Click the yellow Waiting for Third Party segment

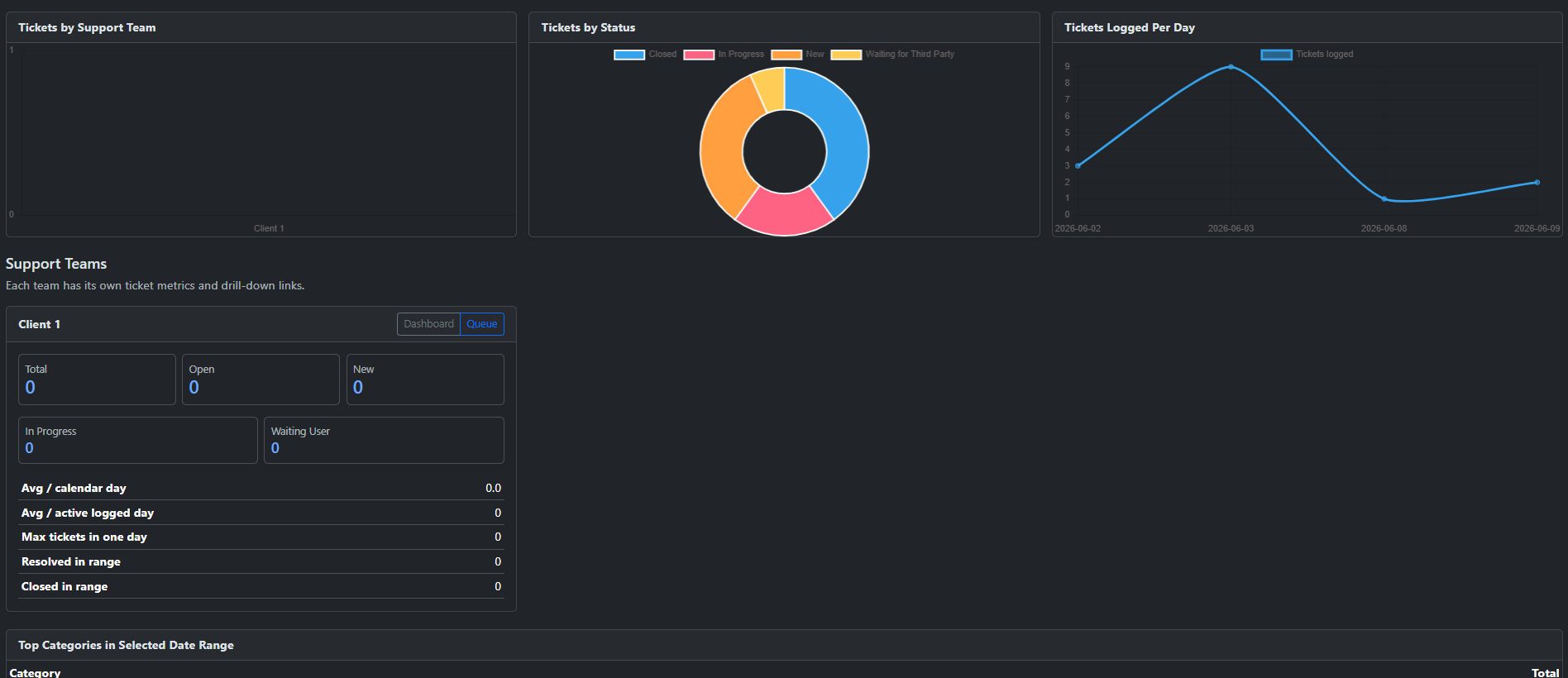click(x=771, y=88)
